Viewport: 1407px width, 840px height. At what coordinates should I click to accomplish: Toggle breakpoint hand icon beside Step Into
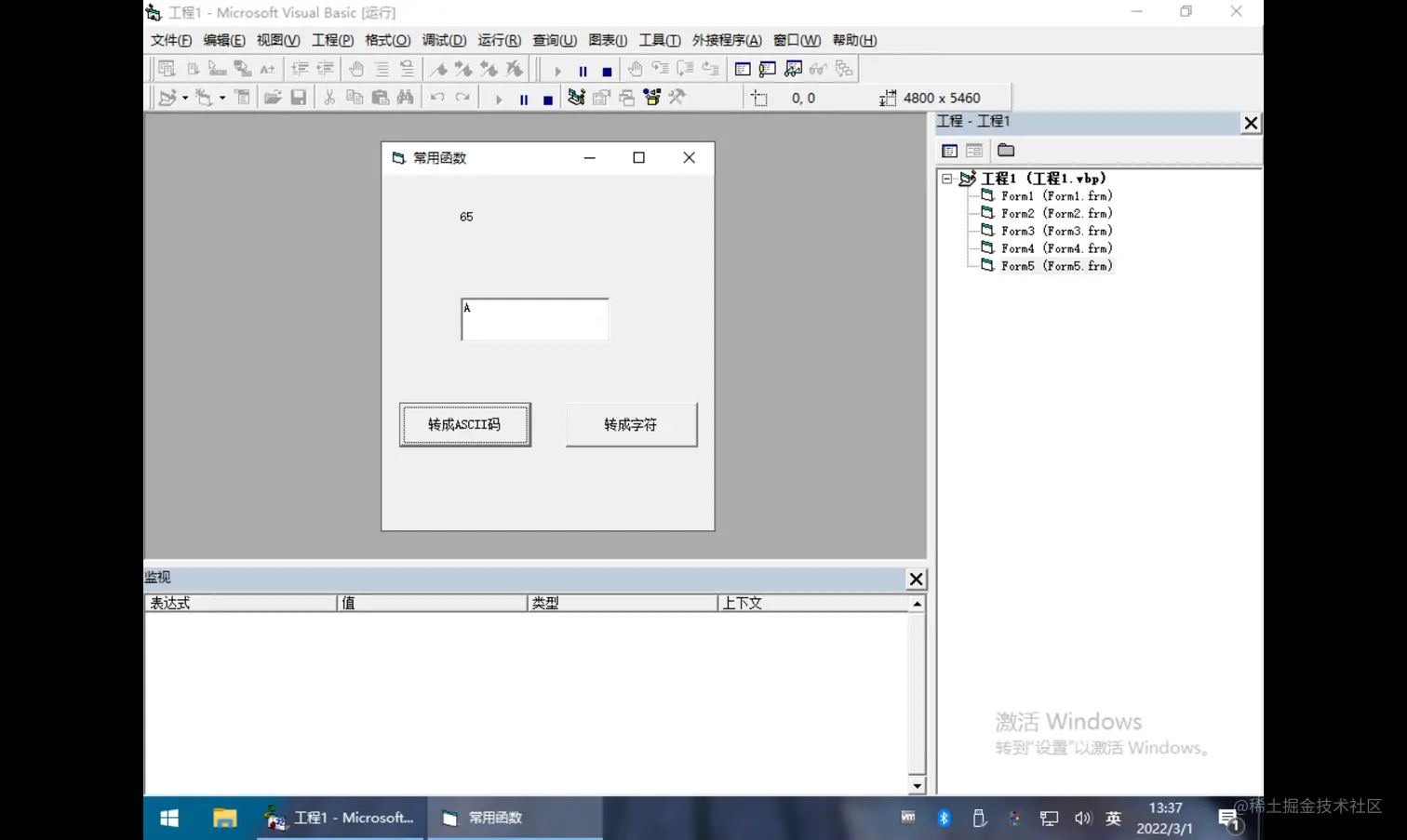click(635, 69)
